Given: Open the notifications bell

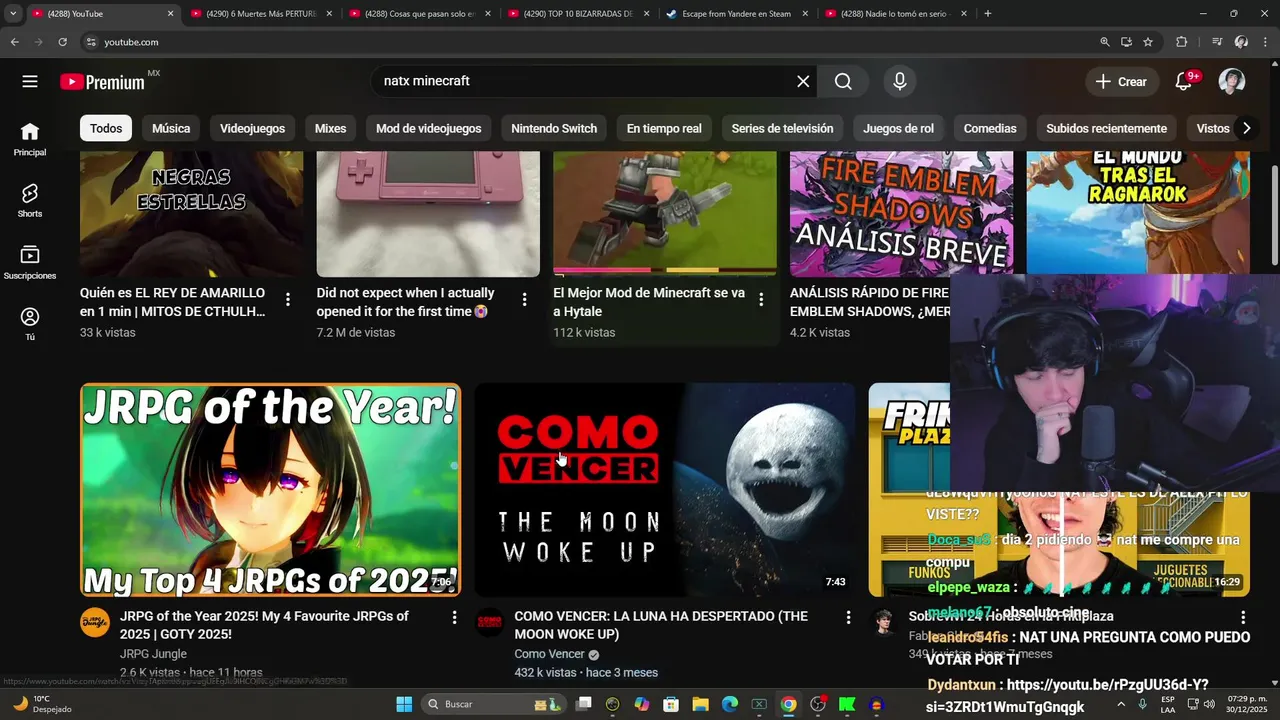Looking at the screenshot, I should coord(1184,81).
